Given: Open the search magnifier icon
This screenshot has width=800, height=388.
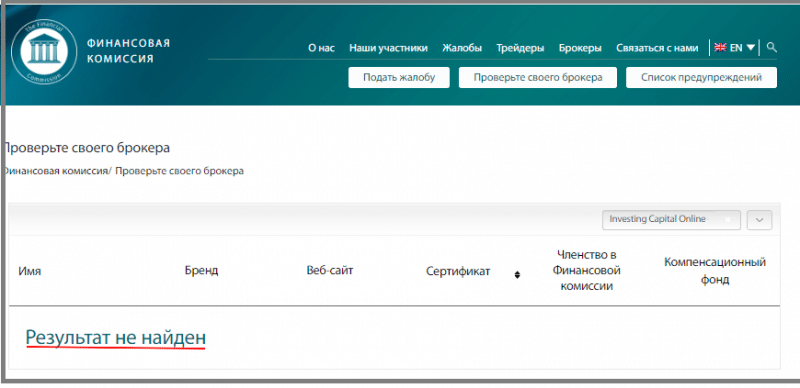Looking at the screenshot, I should (x=772, y=47).
